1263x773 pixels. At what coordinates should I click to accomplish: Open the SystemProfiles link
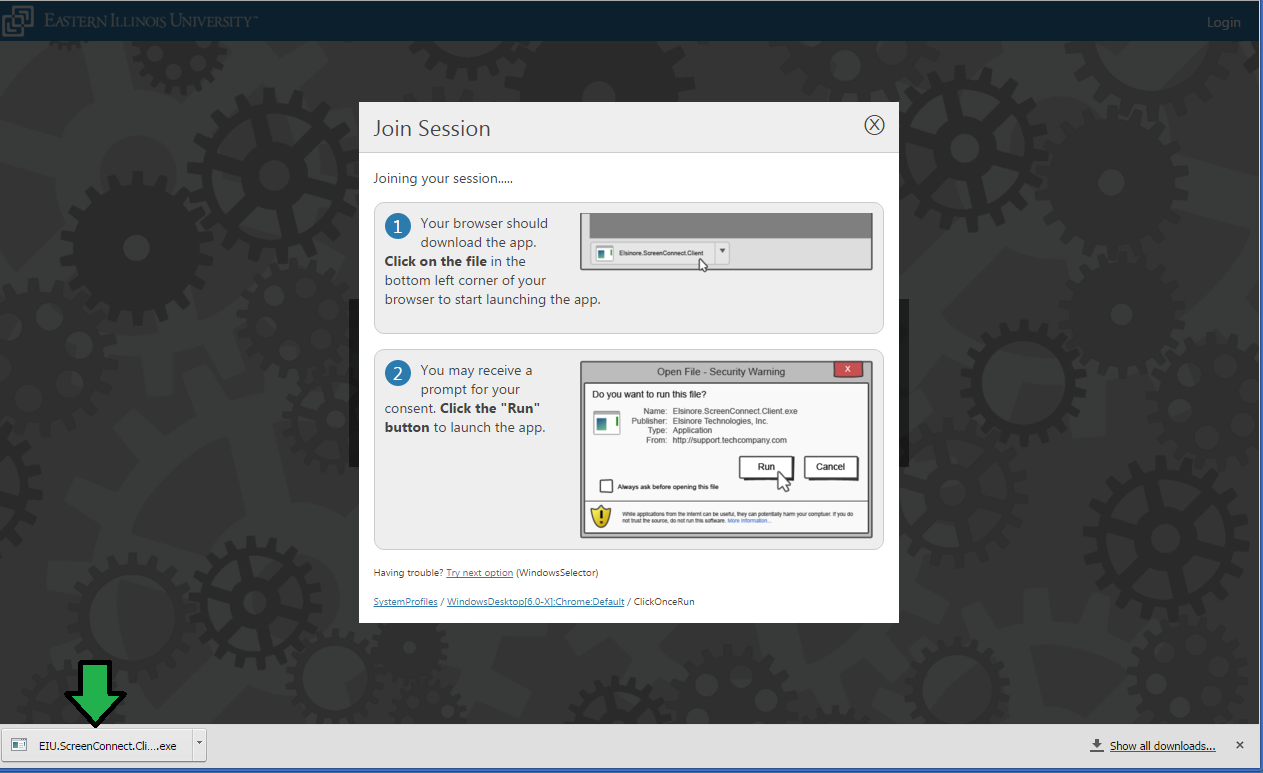pos(405,602)
